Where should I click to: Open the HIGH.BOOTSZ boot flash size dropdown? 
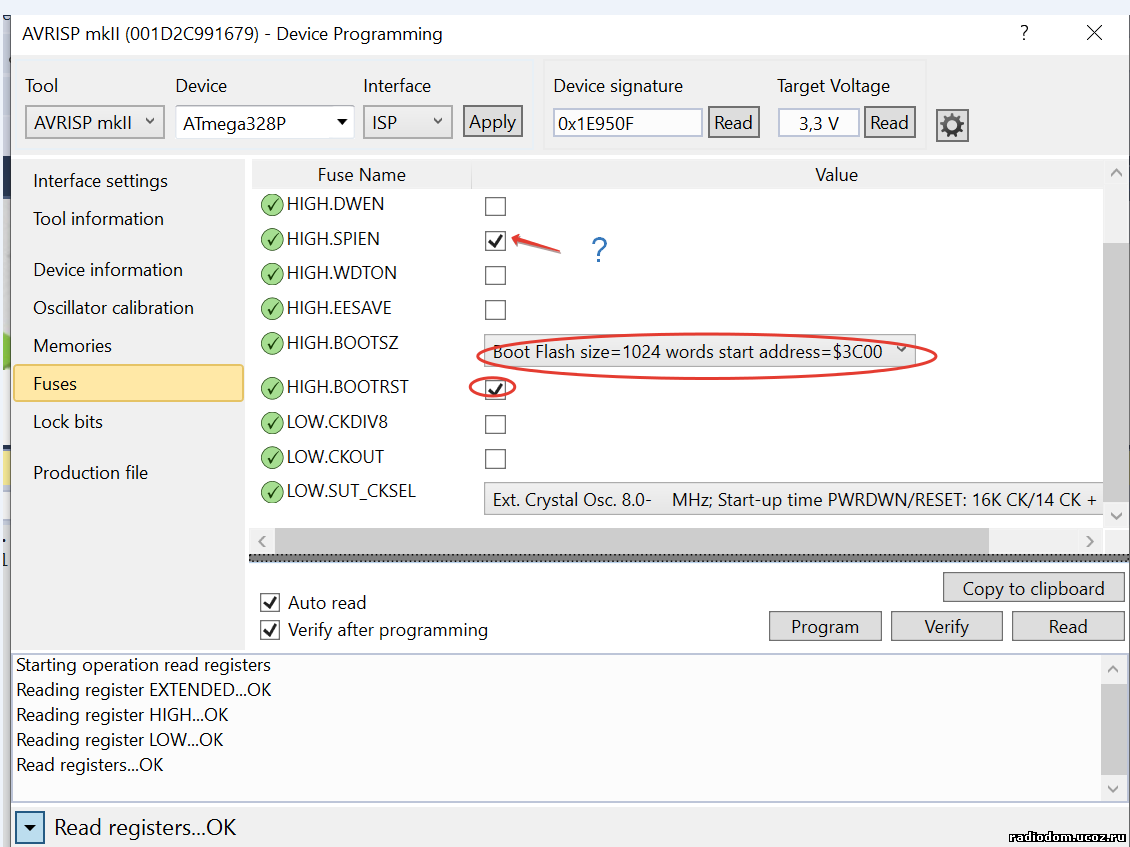[699, 352]
